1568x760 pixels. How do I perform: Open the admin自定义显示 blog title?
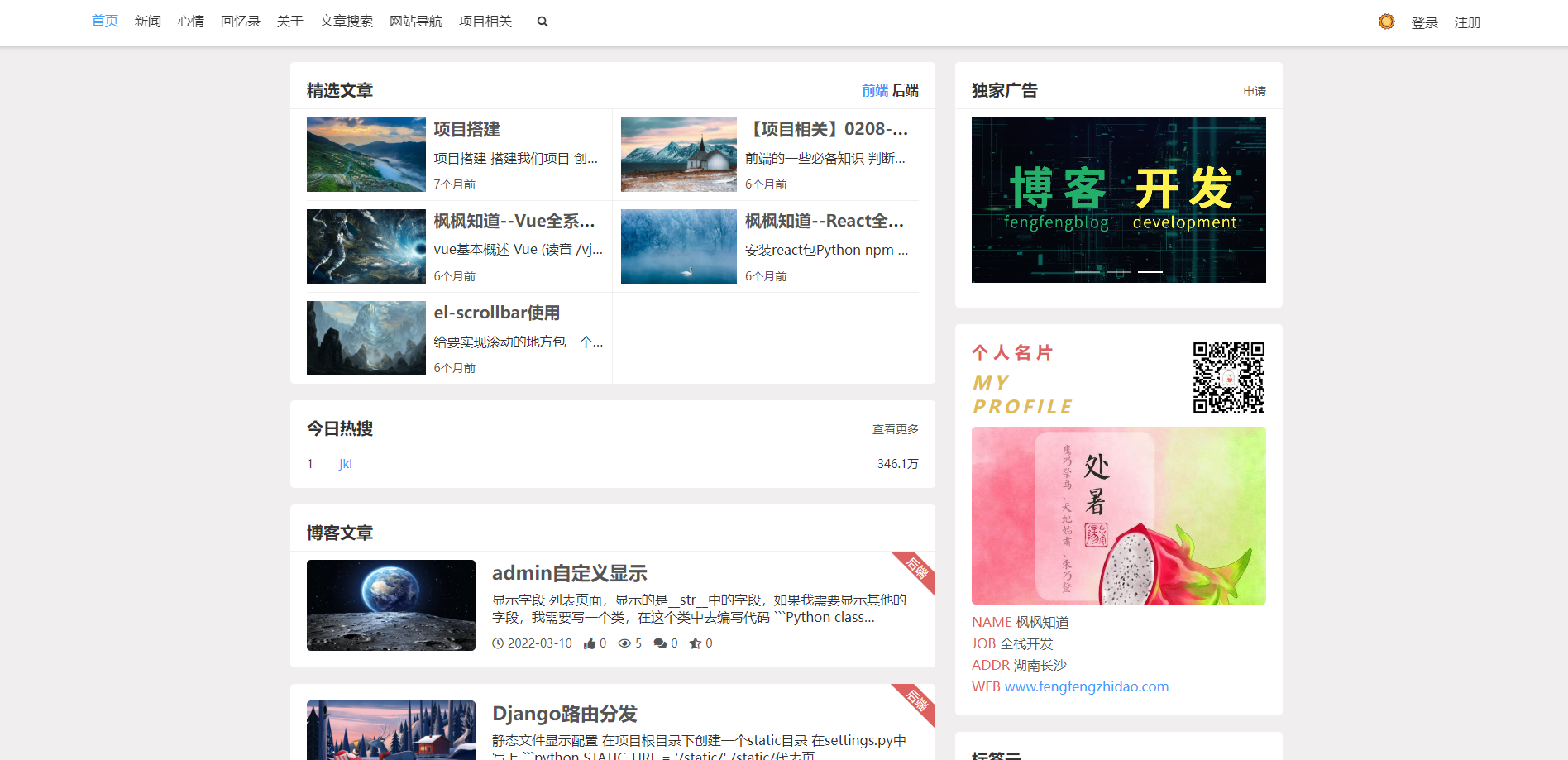pyautogui.click(x=570, y=573)
